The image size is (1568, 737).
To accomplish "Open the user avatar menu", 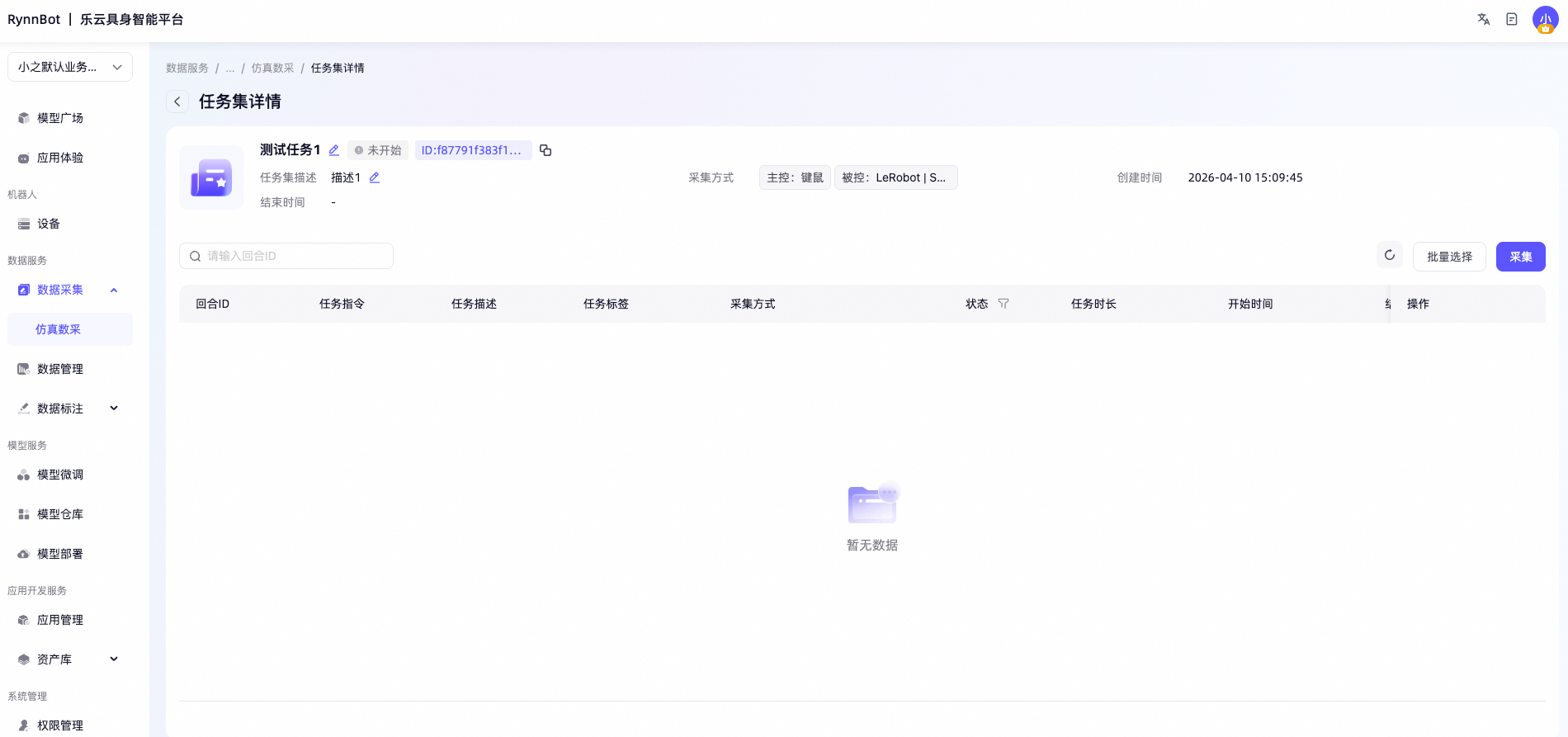I will tap(1545, 19).
